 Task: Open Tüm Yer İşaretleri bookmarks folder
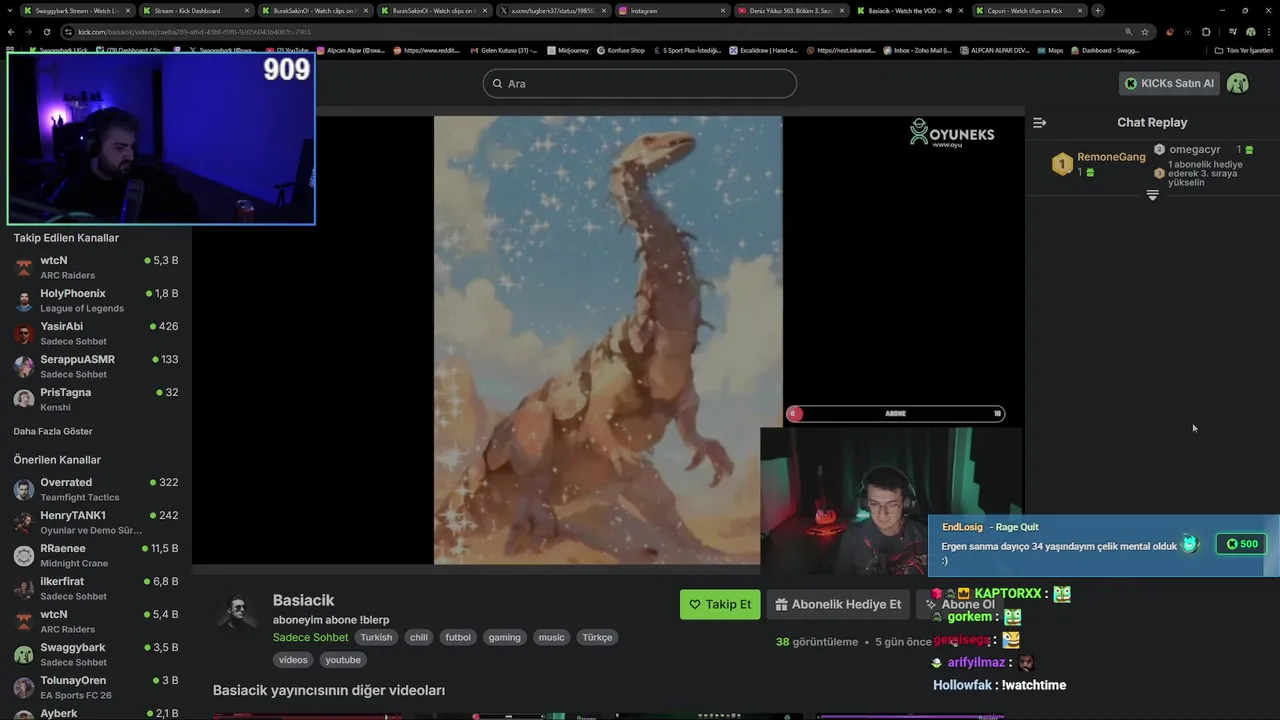(1243, 50)
